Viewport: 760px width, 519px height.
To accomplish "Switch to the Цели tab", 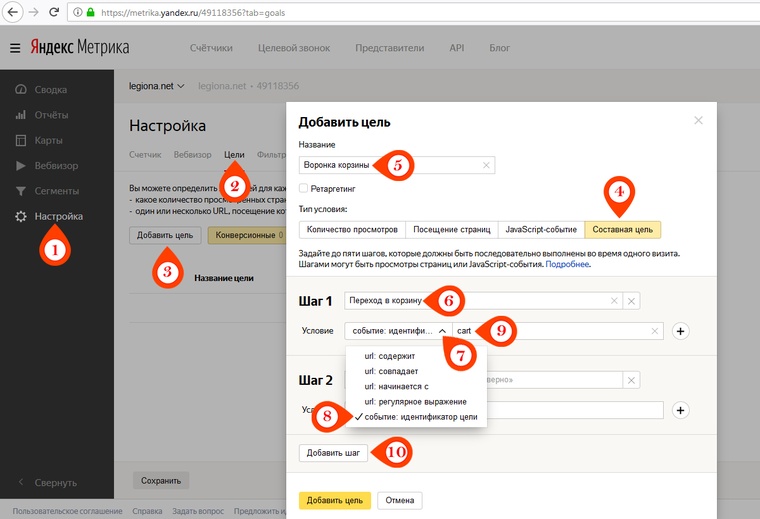I will pos(234,155).
